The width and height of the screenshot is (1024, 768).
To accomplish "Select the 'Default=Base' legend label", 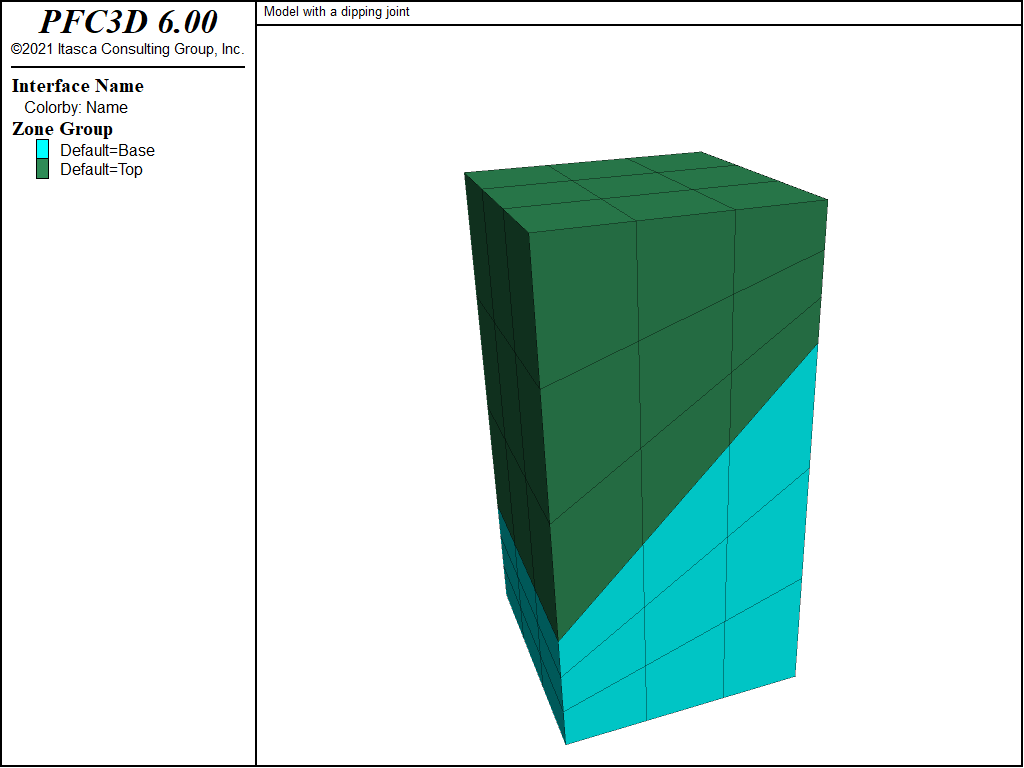I will tap(107, 150).
